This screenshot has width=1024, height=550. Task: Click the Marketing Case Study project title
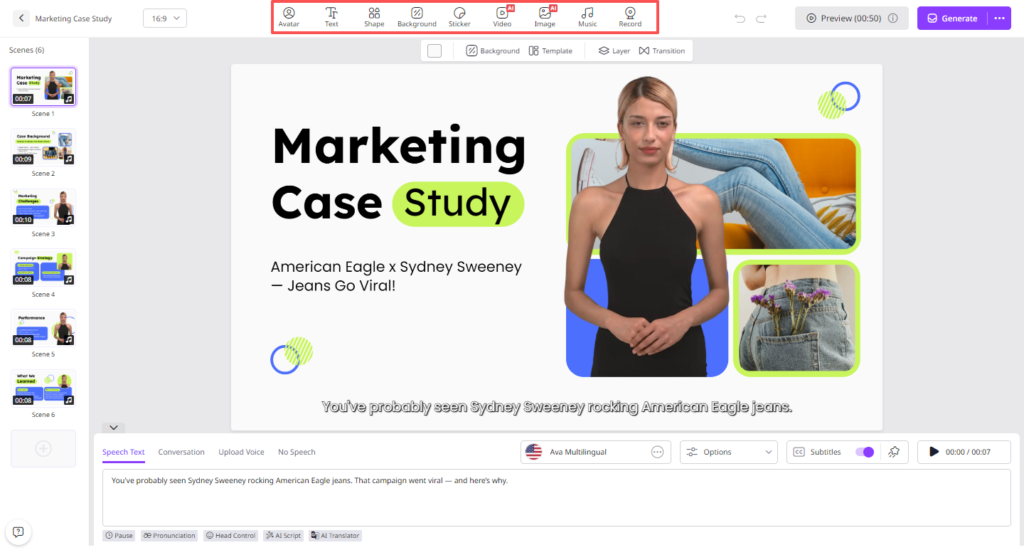pos(73,18)
